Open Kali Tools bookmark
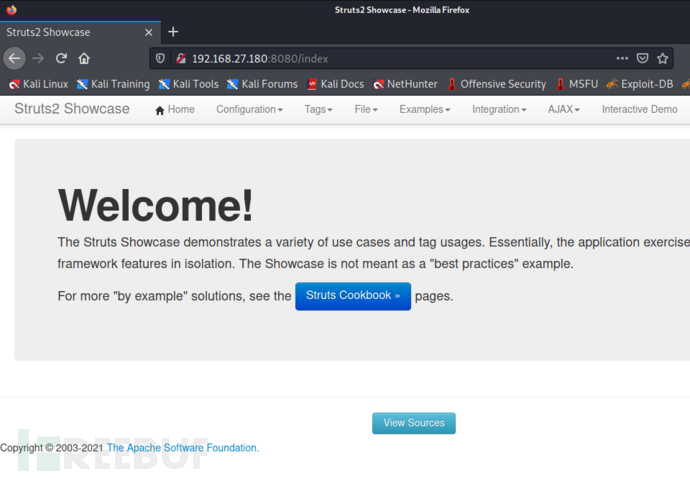690x478 pixels. click(188, 84)
